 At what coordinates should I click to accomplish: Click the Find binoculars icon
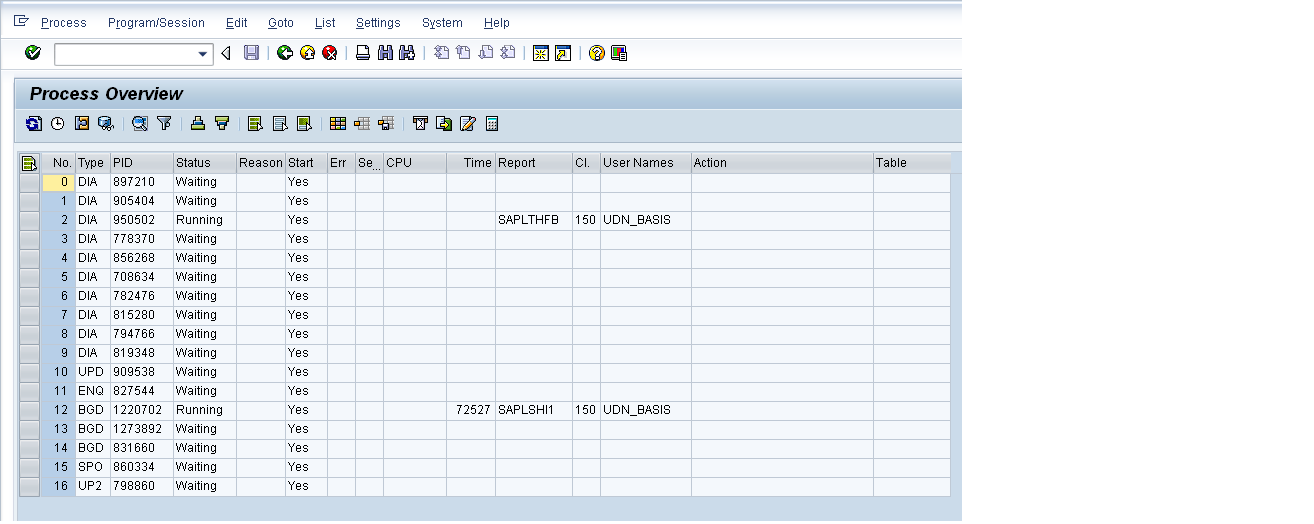[385, 53]
